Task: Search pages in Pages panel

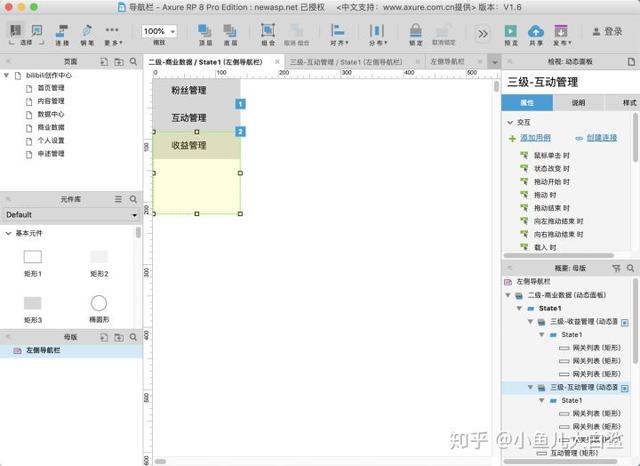Action: coord(133,62)
